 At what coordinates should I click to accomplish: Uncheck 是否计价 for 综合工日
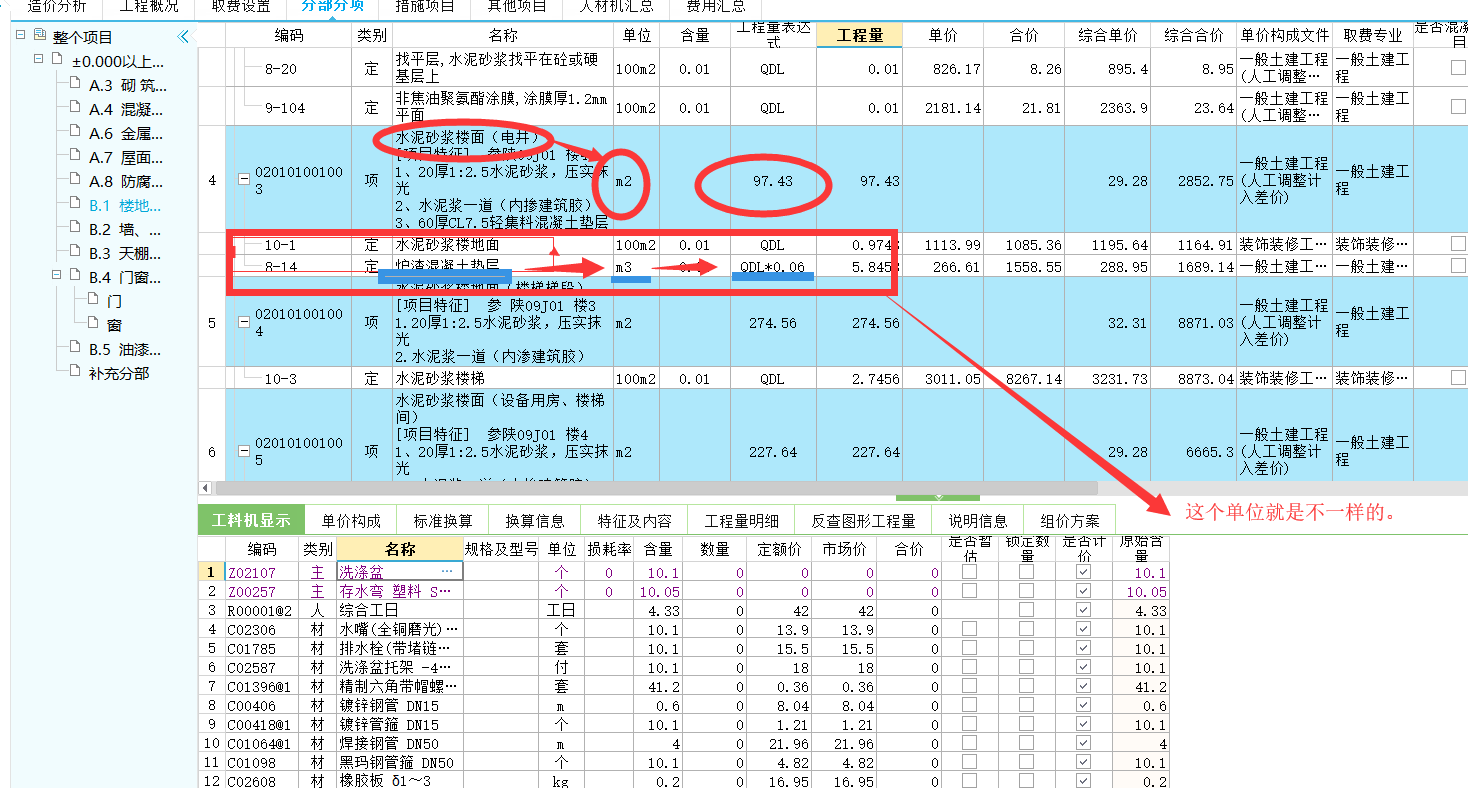[1083, 611]
